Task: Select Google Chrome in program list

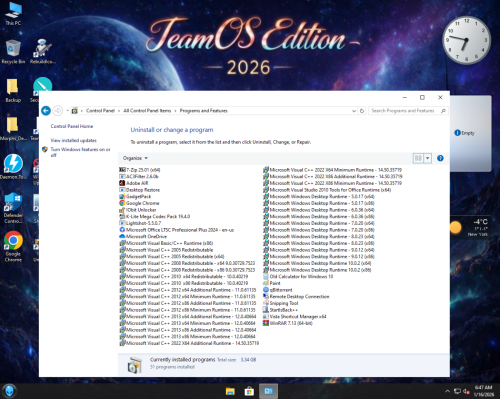Action: 139,203
